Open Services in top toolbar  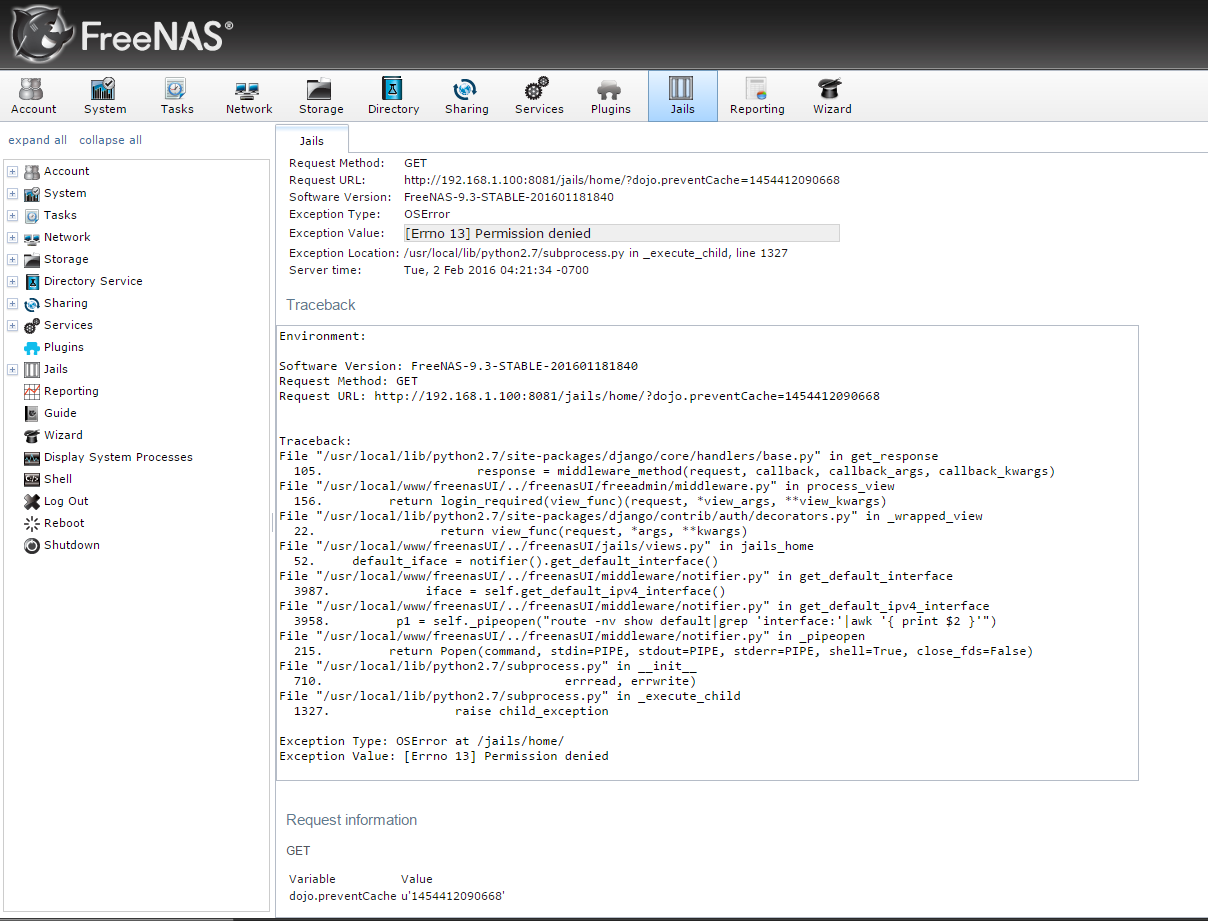click(x=539, y=97)
